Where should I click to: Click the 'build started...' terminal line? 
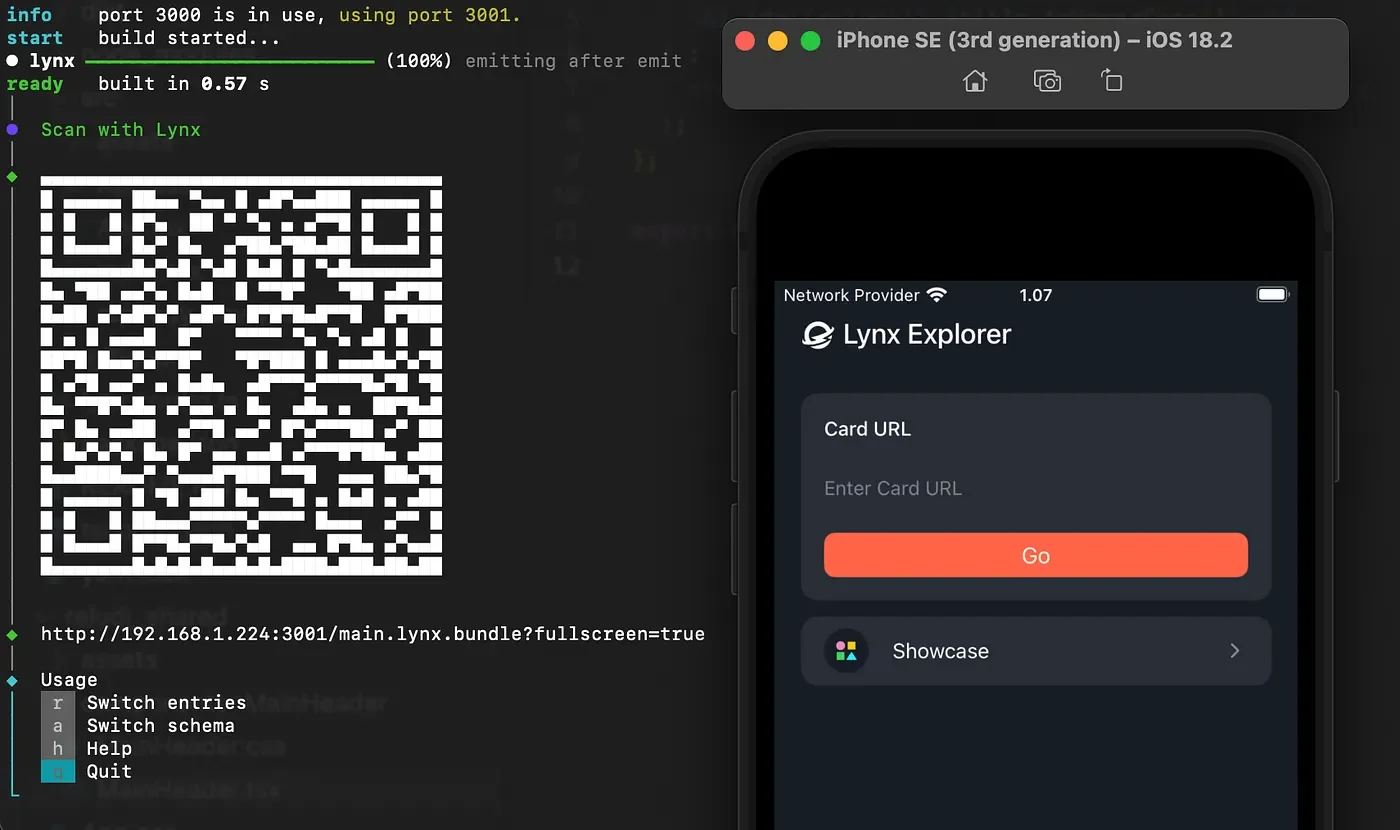(x=190, y=38)
